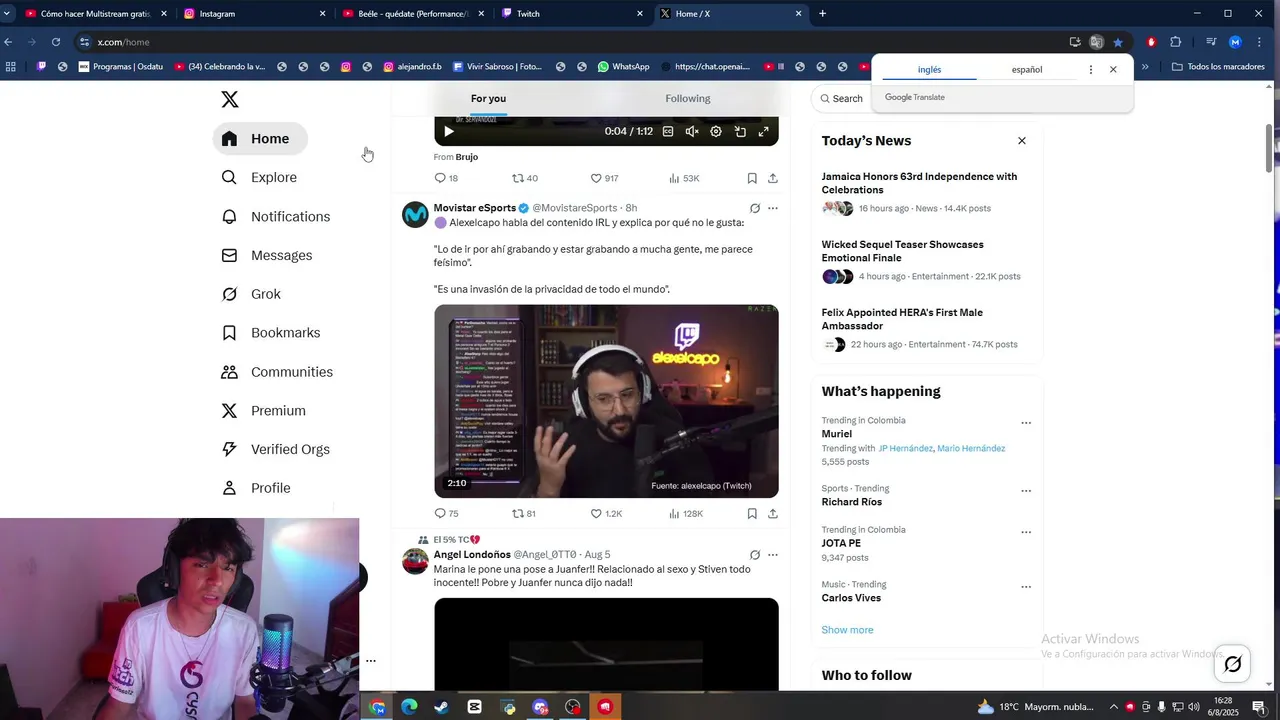Open Profile in the sidebar
This screenshot has width=1280, height=720.
click(257, 488)
